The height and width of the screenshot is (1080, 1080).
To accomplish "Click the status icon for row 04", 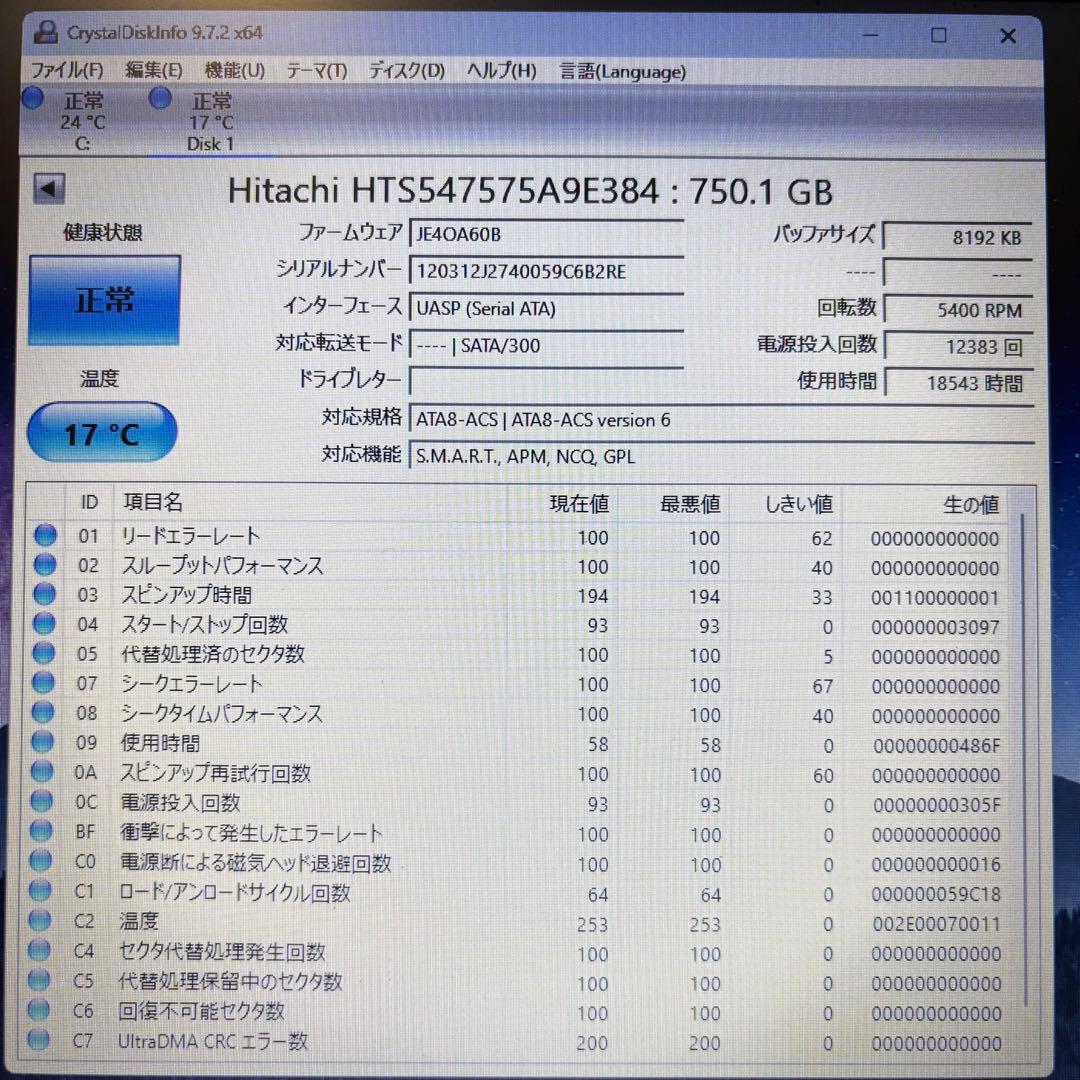I will tap(44, 624).
